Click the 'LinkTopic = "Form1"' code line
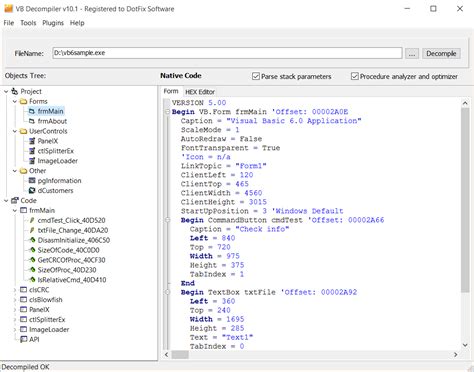This screenshot has height=372, width=474. [x=224, y=166]
